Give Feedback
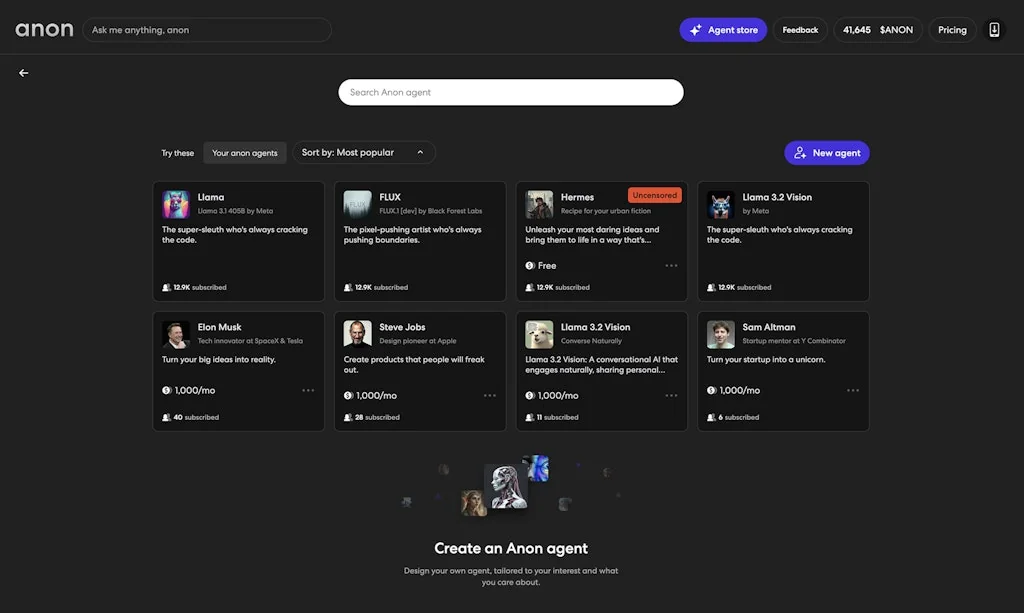This screenshot has width=1024, height=613. coord(799,29)
